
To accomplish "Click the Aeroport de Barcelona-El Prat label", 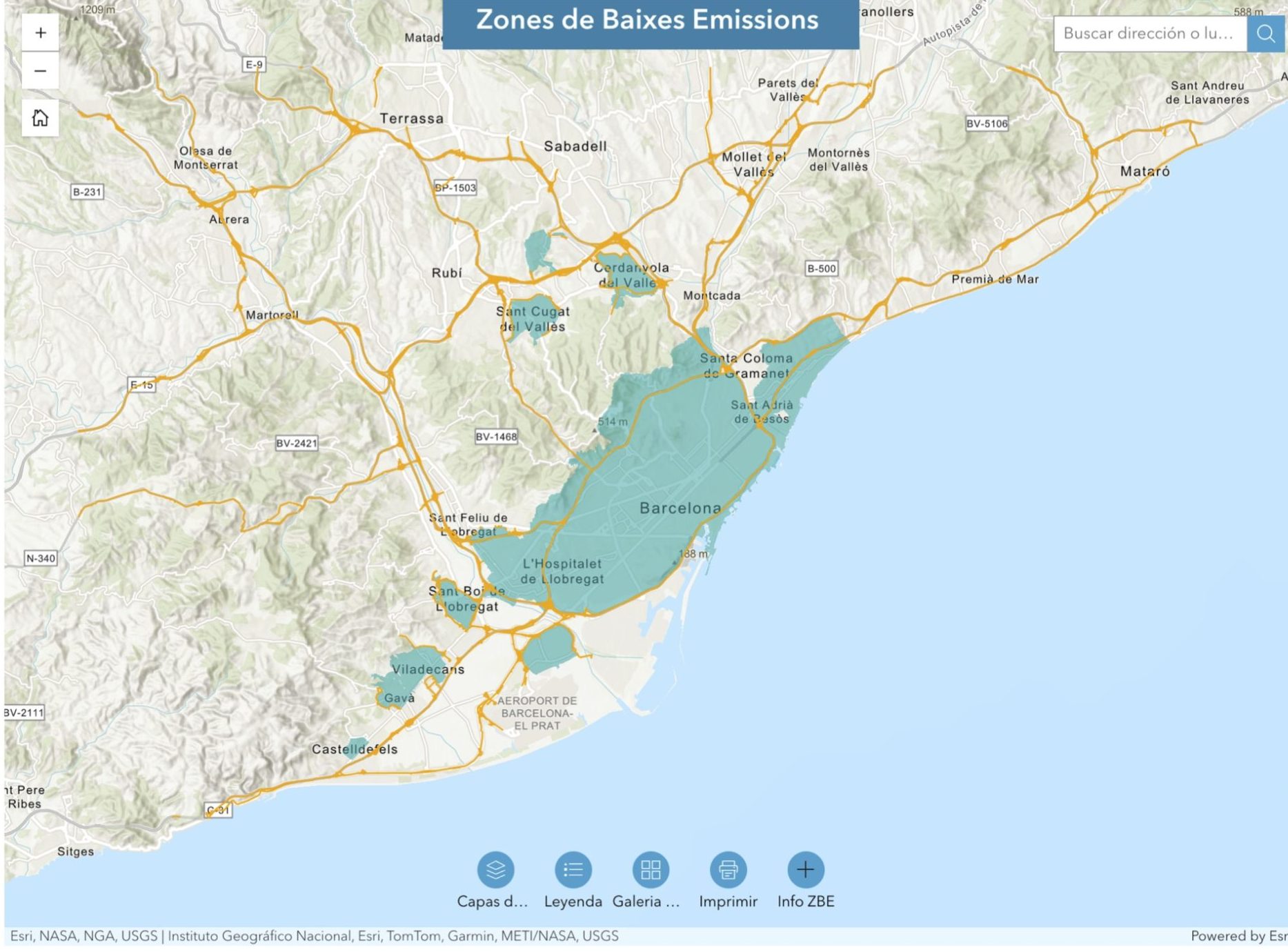I will (x=537, y=713).
